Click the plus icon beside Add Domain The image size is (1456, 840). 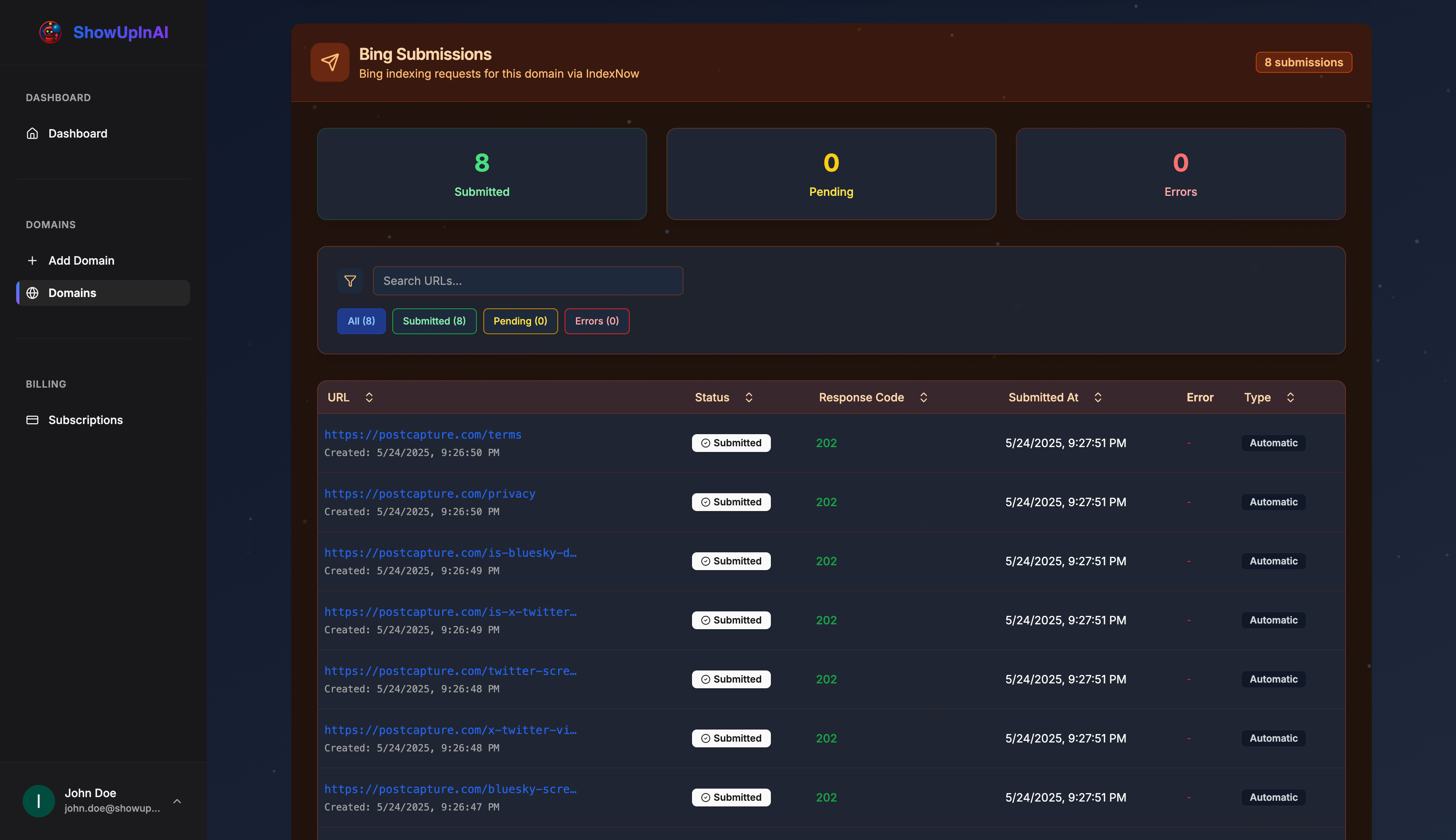pos(32,261)
